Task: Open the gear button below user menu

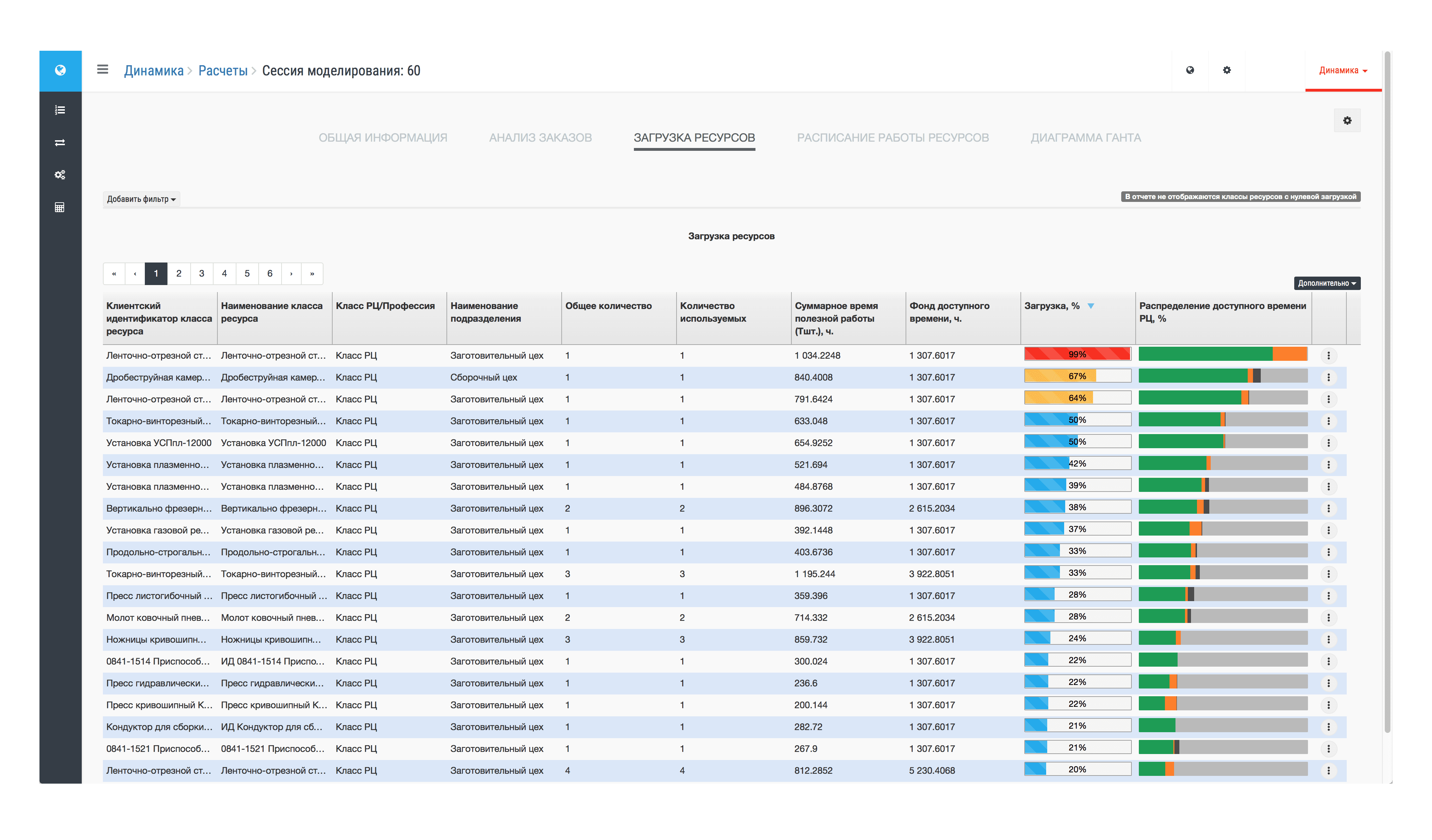Action: pyautogui.click(x=1347, y=121)
